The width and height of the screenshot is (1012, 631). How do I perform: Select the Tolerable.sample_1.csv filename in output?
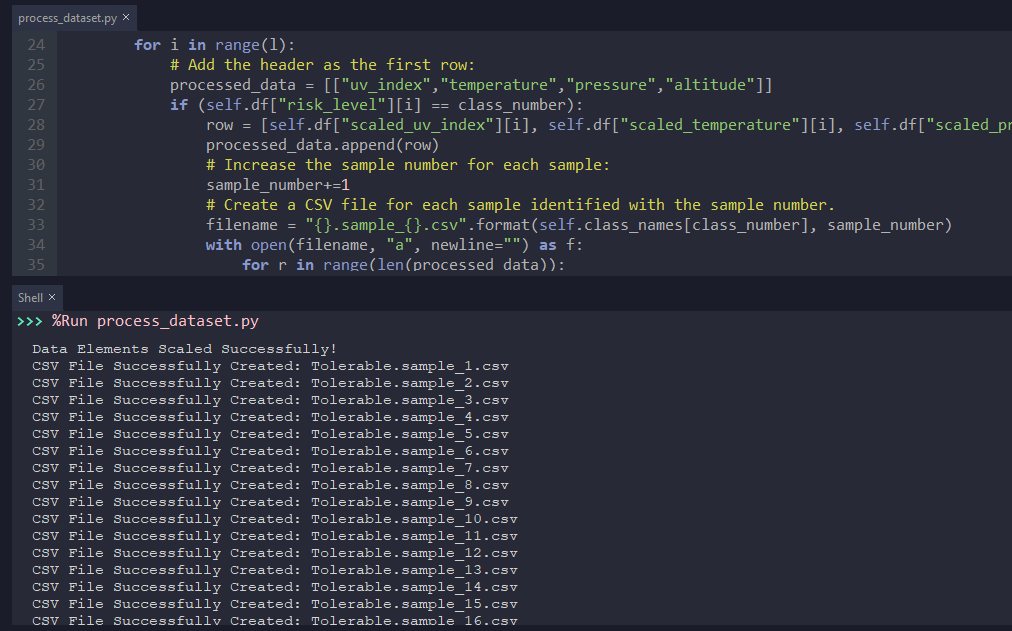click(410, 365)
